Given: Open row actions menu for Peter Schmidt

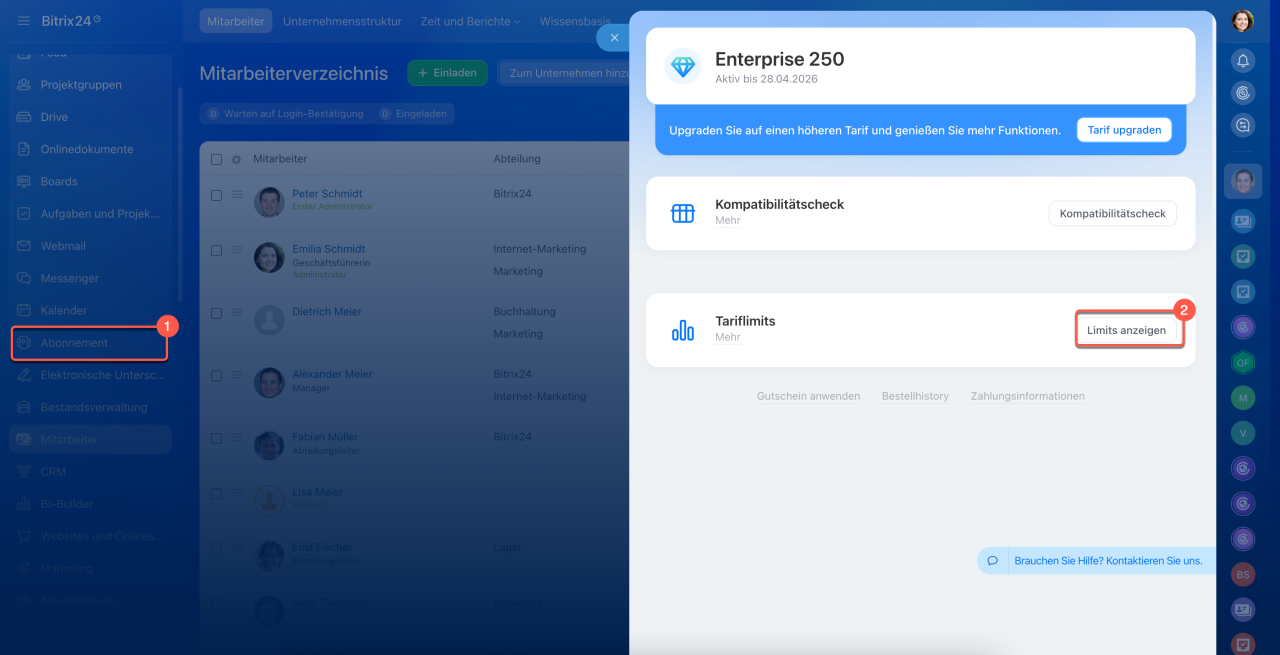Looking at the screenshot, I should [x=238, y=196].
